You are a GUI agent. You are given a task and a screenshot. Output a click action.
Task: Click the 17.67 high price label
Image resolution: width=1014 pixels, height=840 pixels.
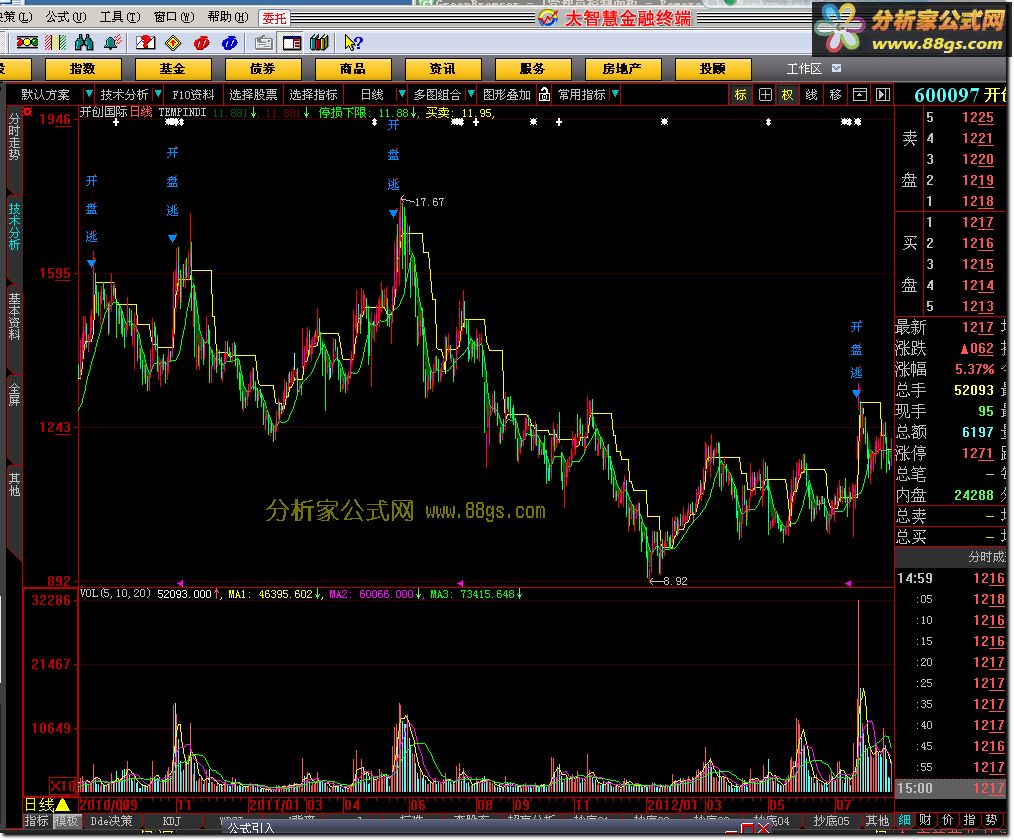(x=429, y=202)
